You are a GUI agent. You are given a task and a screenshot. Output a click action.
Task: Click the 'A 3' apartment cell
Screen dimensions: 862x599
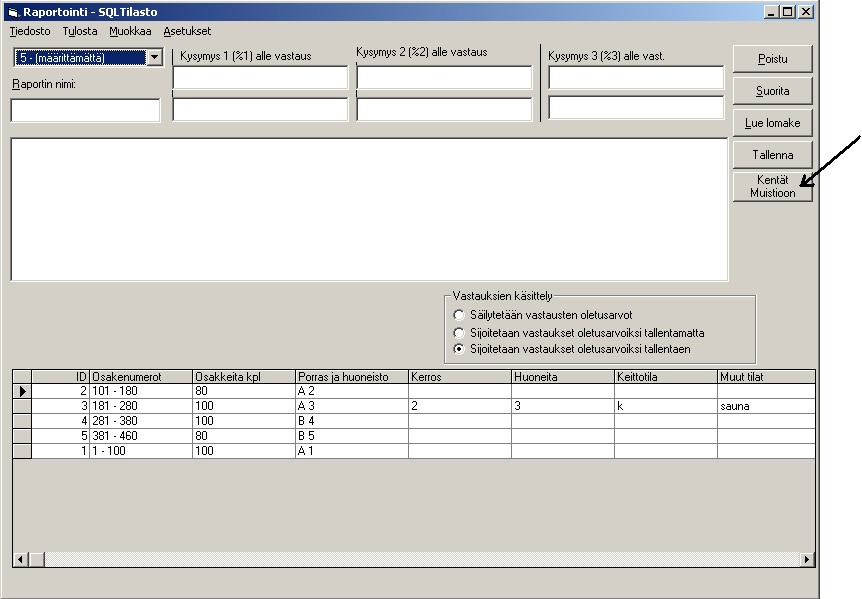(x=352, y=406)
